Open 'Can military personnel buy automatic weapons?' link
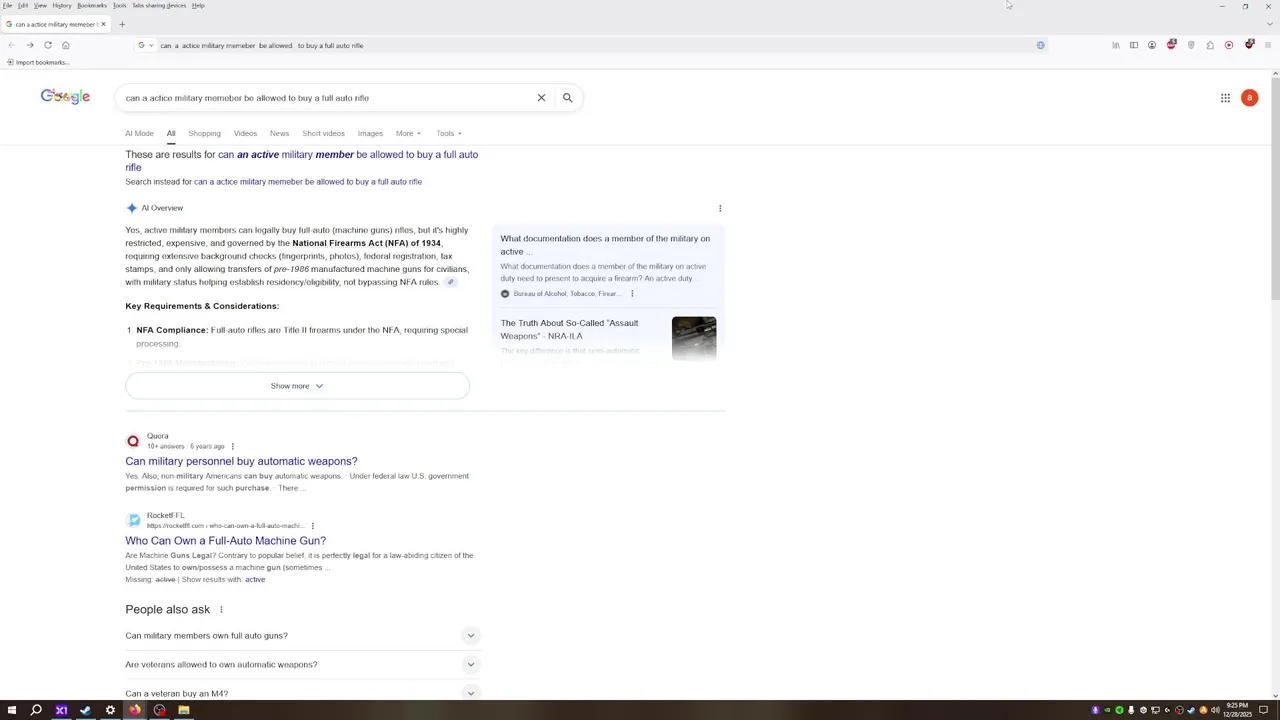1280x720 pixels. click(241, 462)
